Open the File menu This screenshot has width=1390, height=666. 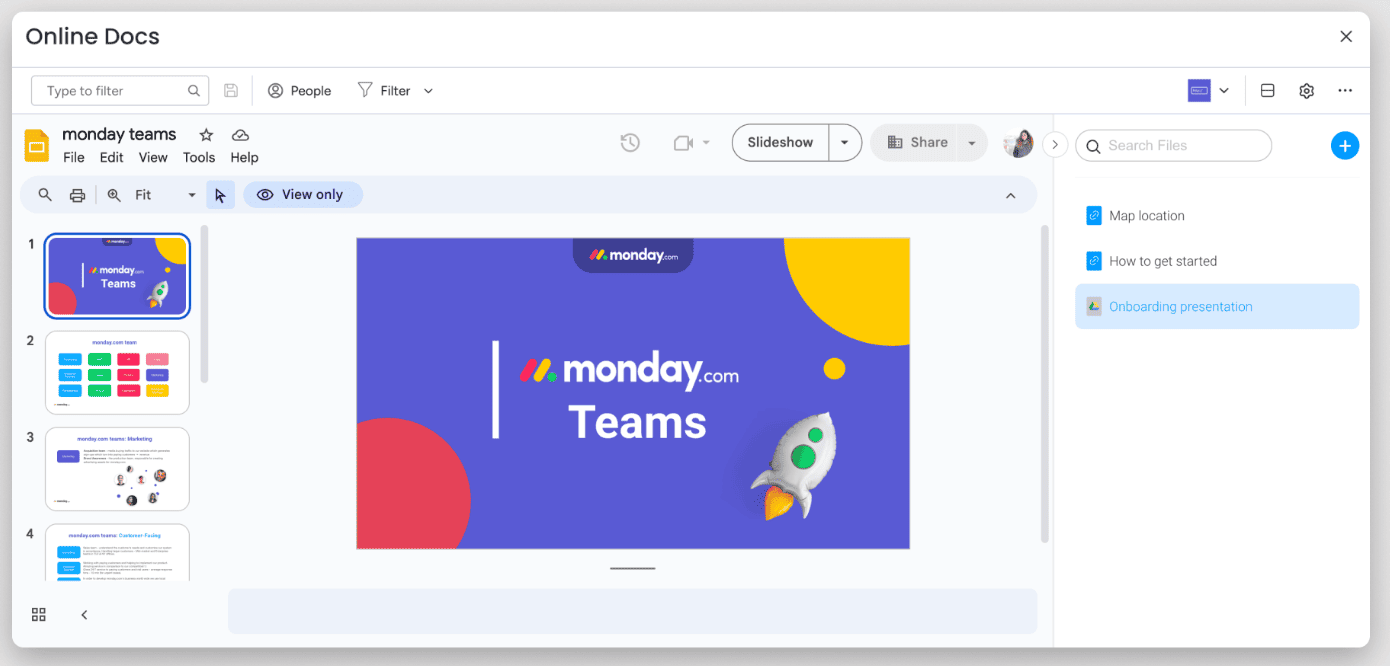(73, 157)
